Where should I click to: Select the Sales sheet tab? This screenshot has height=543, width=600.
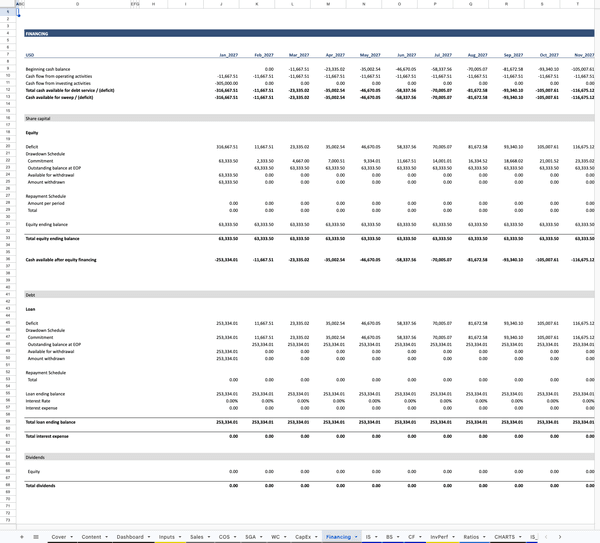tap(197, 537)
